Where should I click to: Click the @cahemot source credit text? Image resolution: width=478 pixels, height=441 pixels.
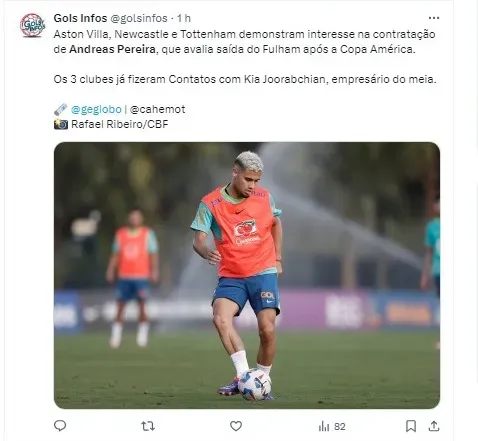157,109
